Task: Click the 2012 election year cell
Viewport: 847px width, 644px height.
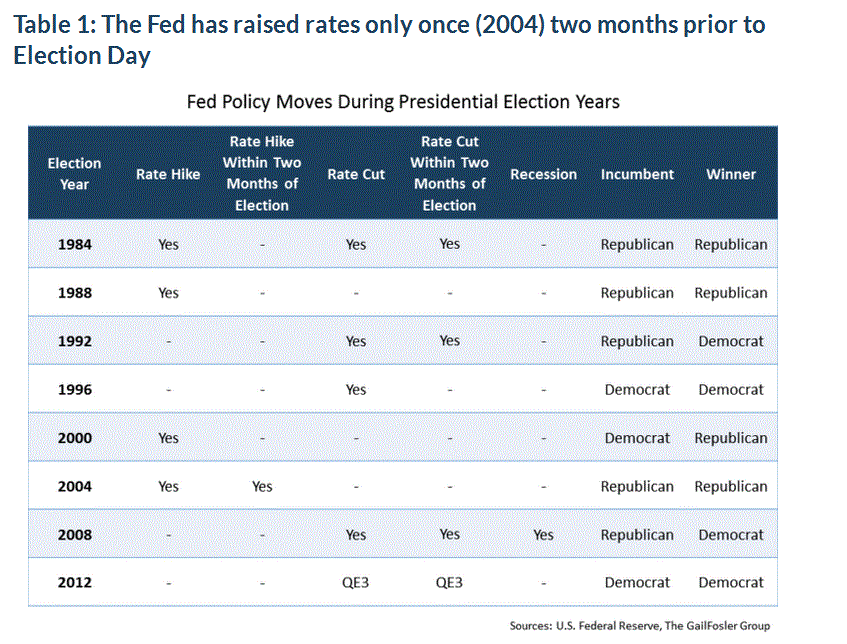Action: click(x=74, y=583)
